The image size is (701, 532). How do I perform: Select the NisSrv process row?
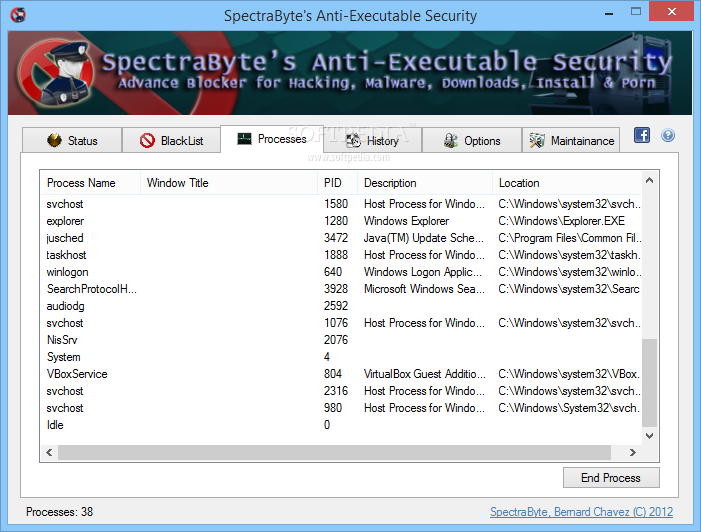pos(341,340)
